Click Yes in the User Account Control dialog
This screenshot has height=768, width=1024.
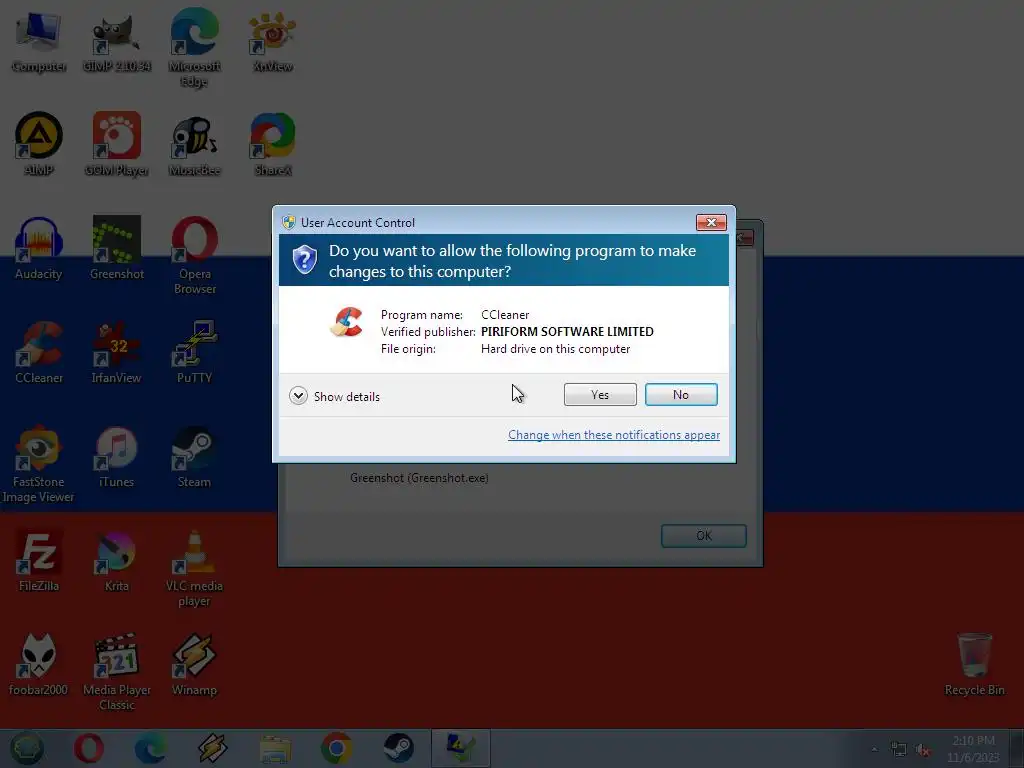point(600,394)
